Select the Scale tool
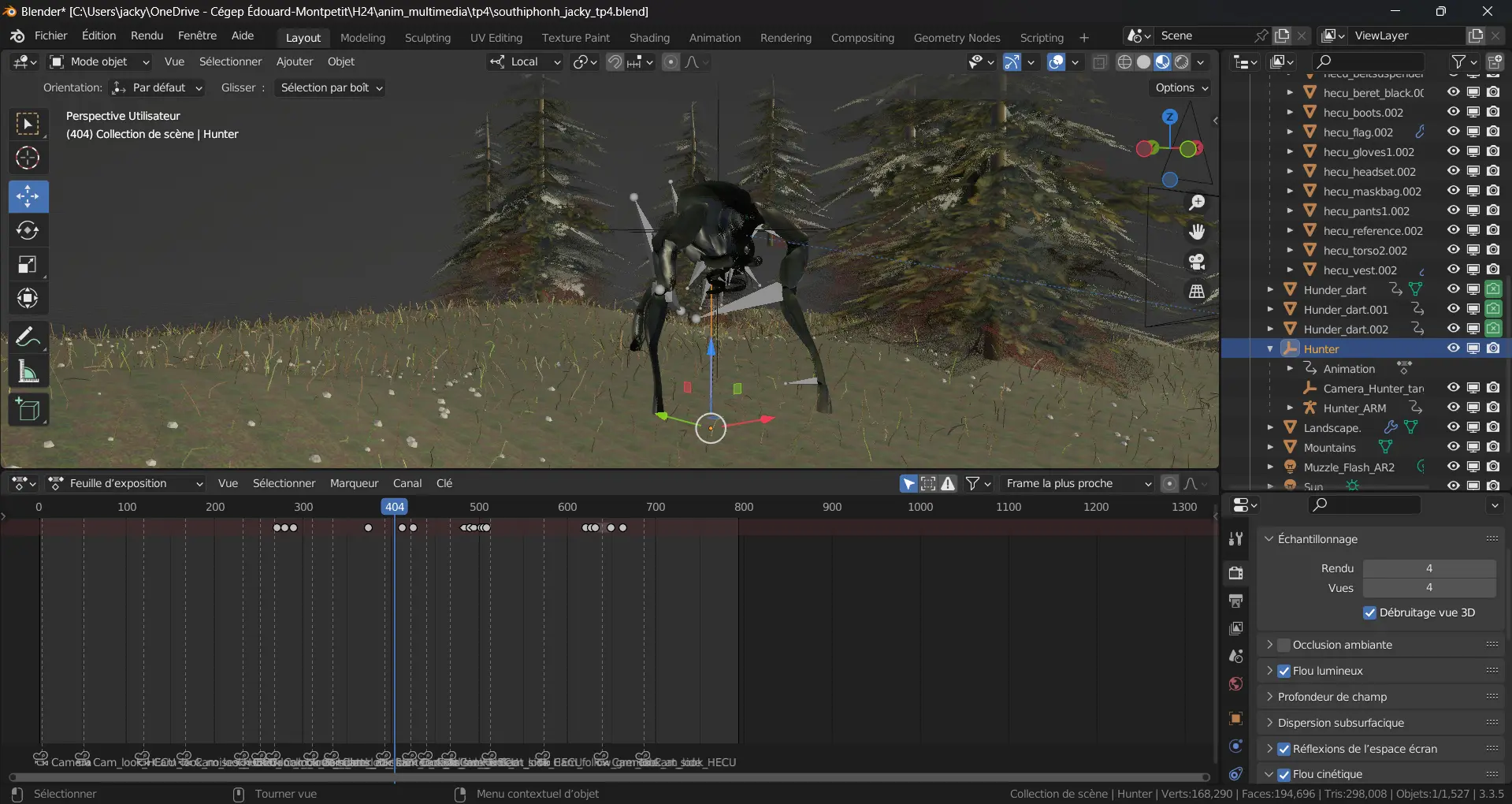 click(28, 264)
